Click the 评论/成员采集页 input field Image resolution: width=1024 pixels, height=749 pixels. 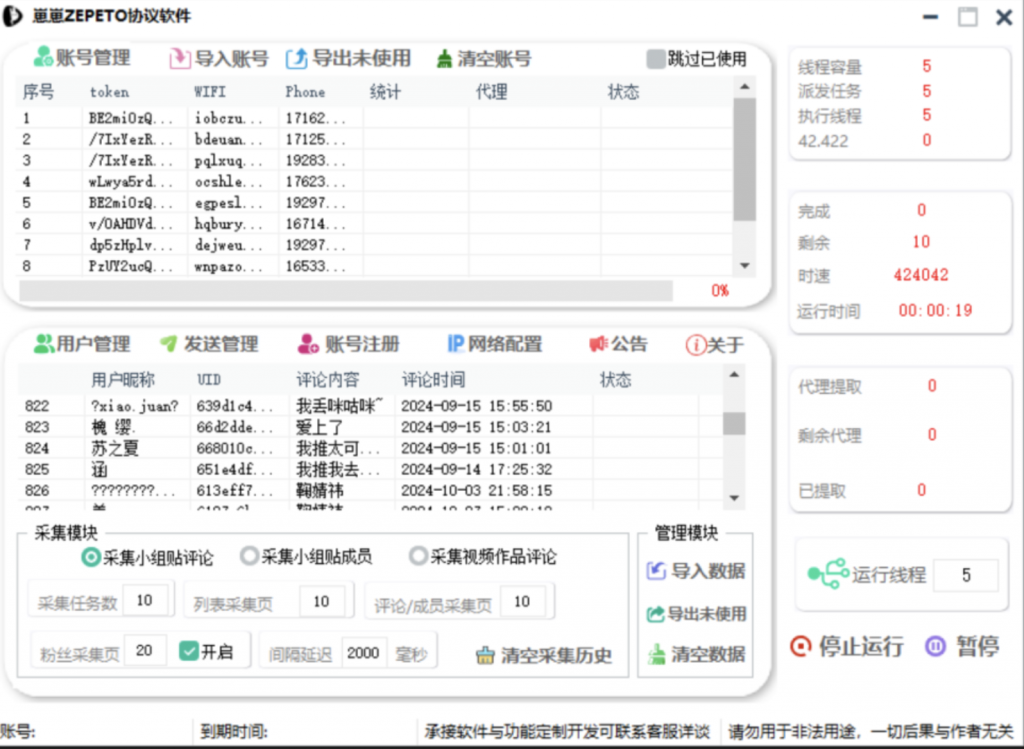522,601
